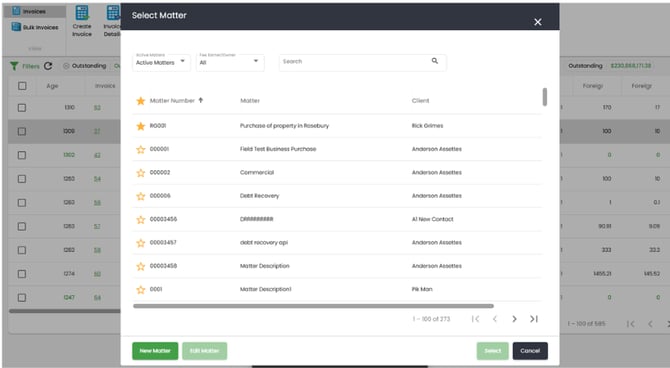Image resolution: width=670 pixels, height=368 pixels.
Task: Select Field Test Business Purchase matter
Action: (x=337, y=149)
